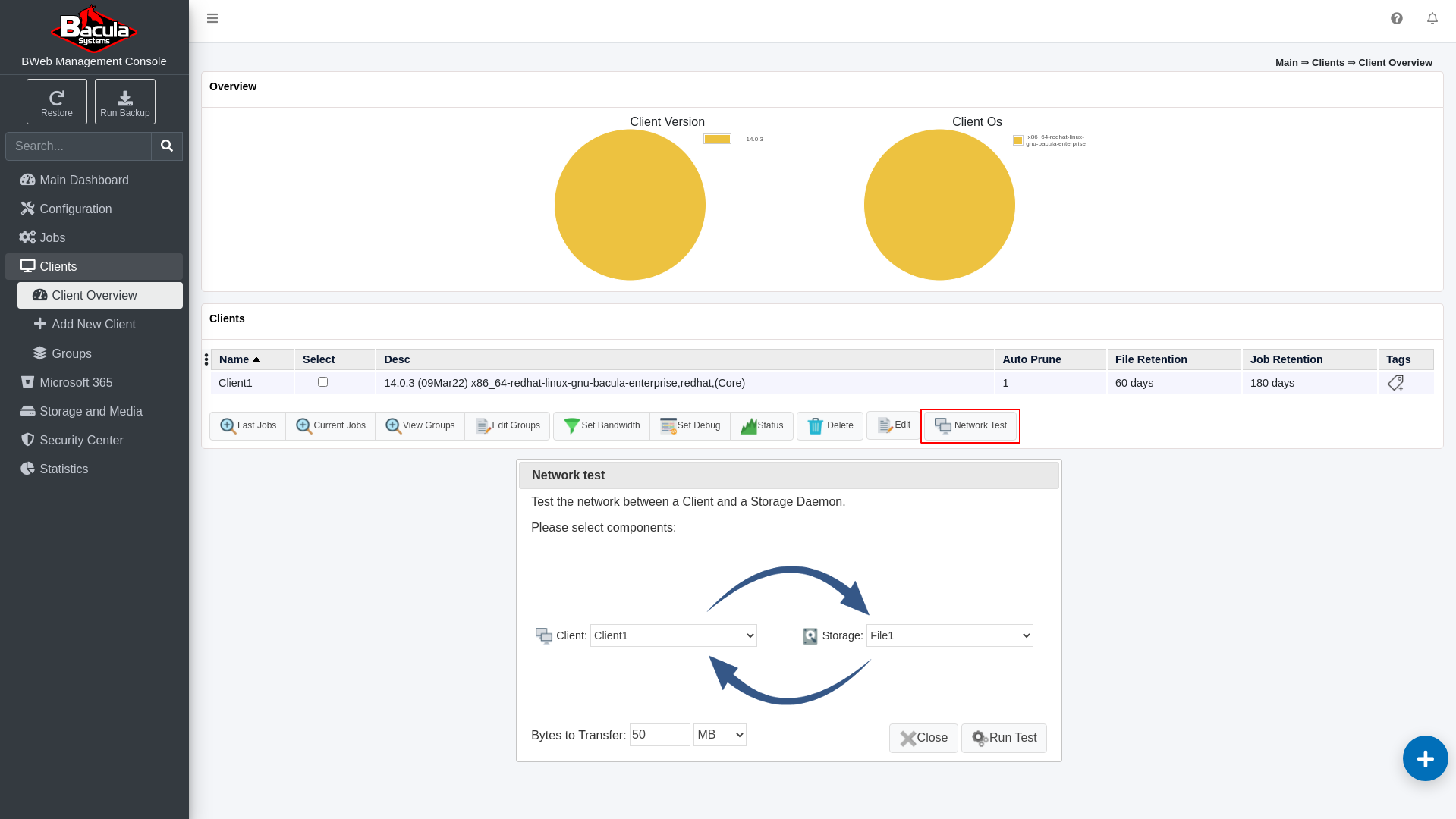1456x819 pixels.
Task: Click the 60 days file retention cell
Action: (1174, 383)
